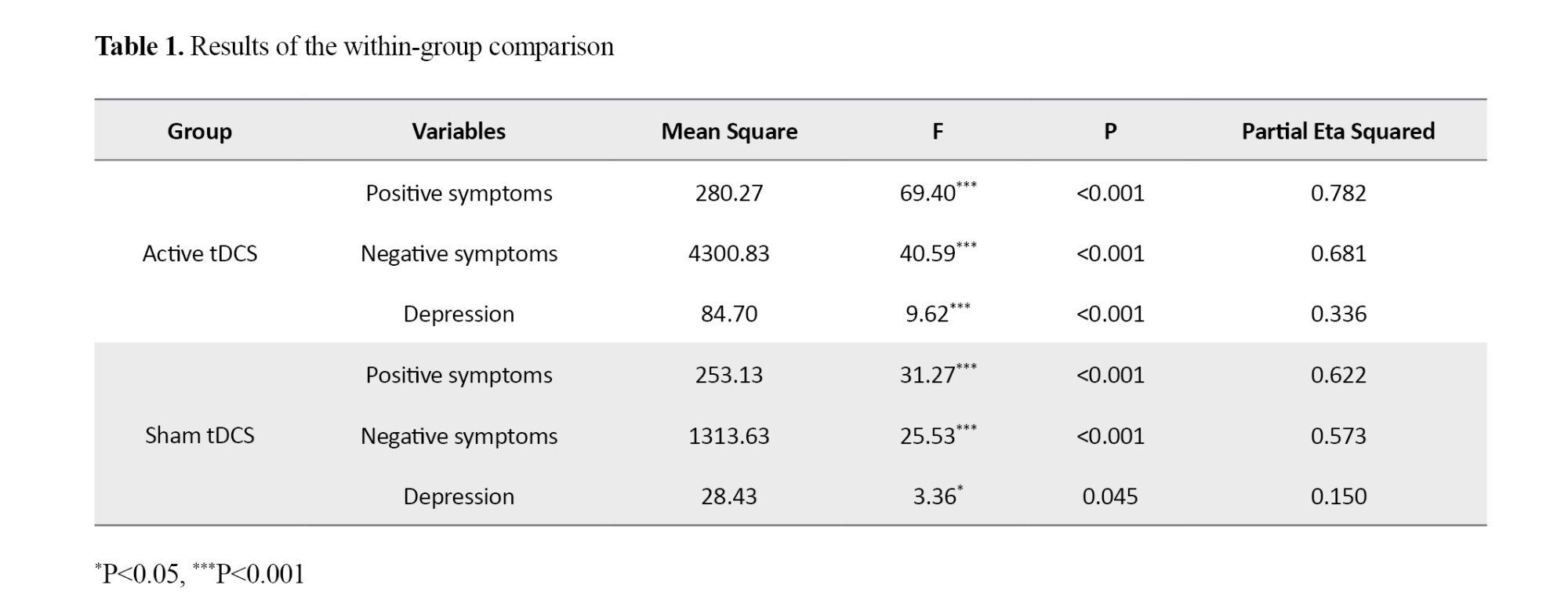The height and width of the screenshot is (614, 1568).
Task: Select the Active tDCS group cell
Action: click(200, 253)
